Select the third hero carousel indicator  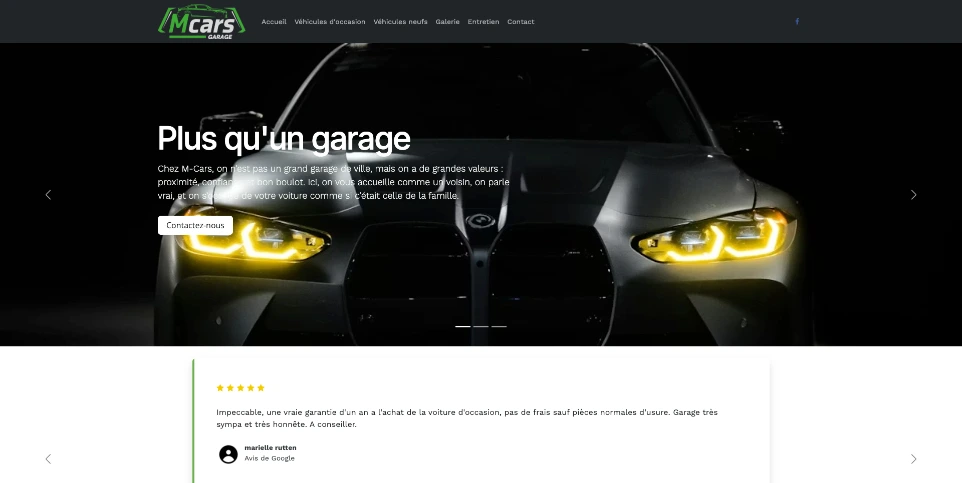tap(499, 327)
